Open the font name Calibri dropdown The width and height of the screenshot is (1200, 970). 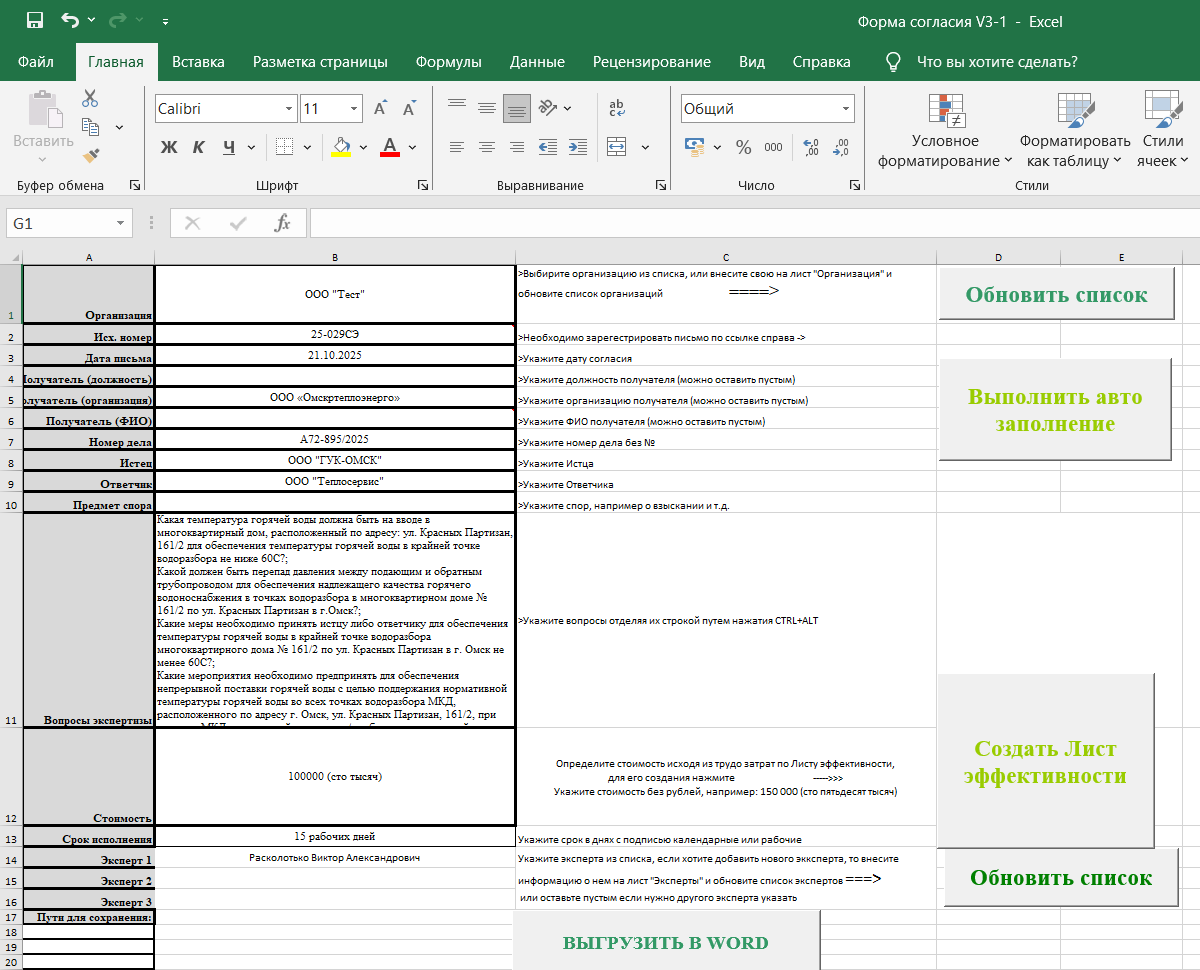click(290, 109)
